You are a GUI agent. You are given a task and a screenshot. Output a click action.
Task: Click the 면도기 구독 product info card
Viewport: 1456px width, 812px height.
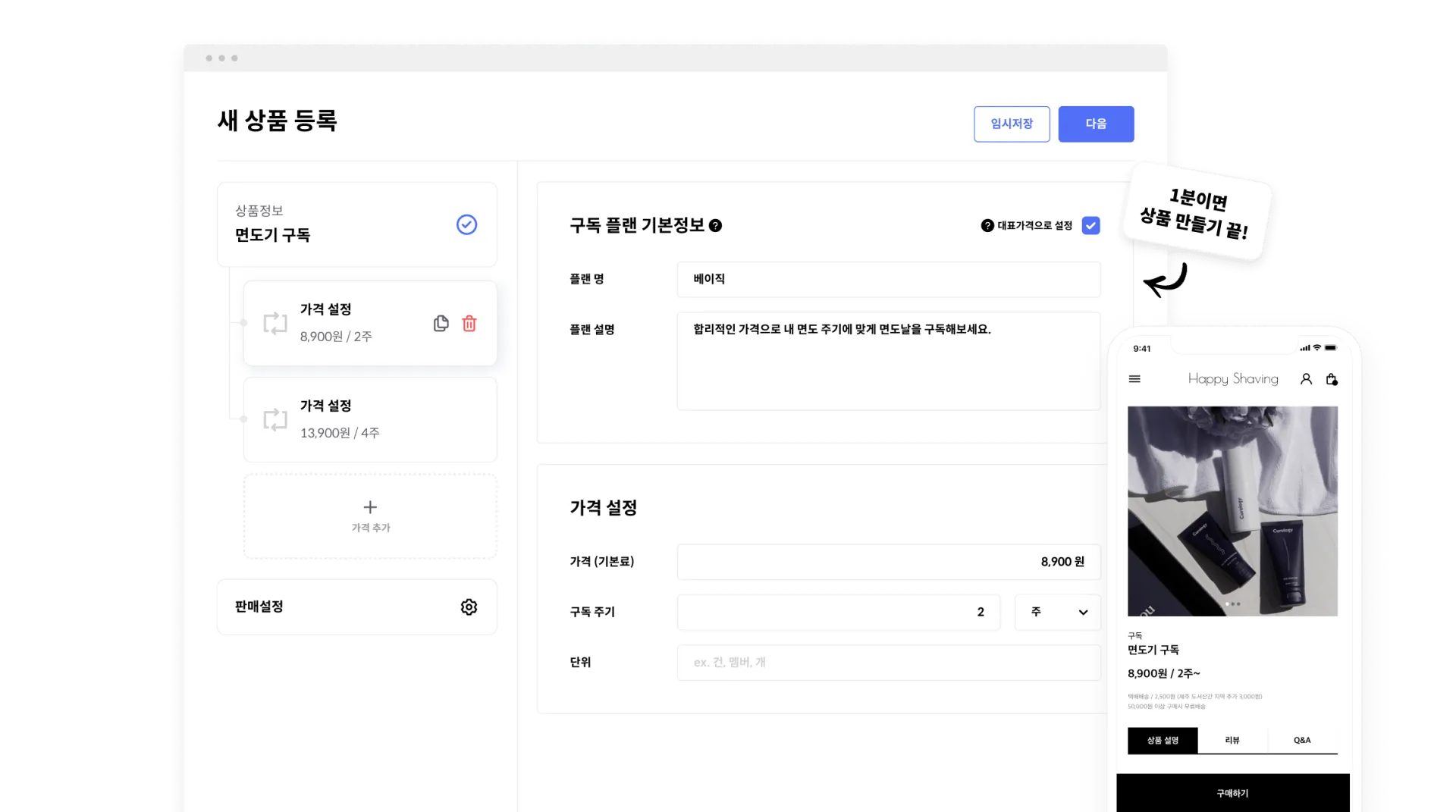357,224
